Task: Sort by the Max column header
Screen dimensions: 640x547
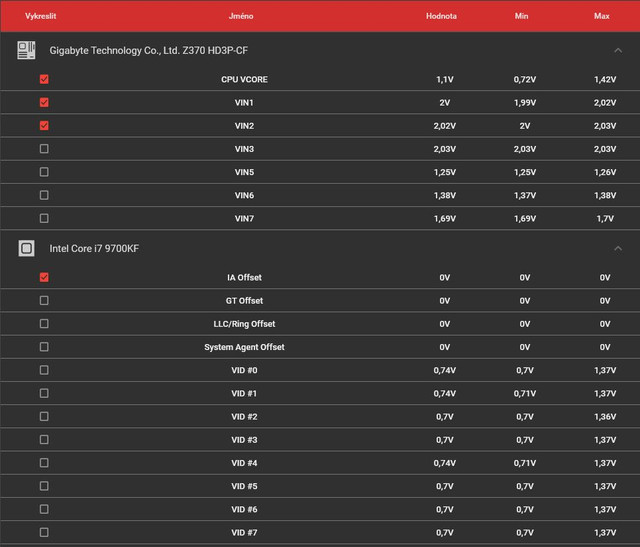Action: (602, 16)
